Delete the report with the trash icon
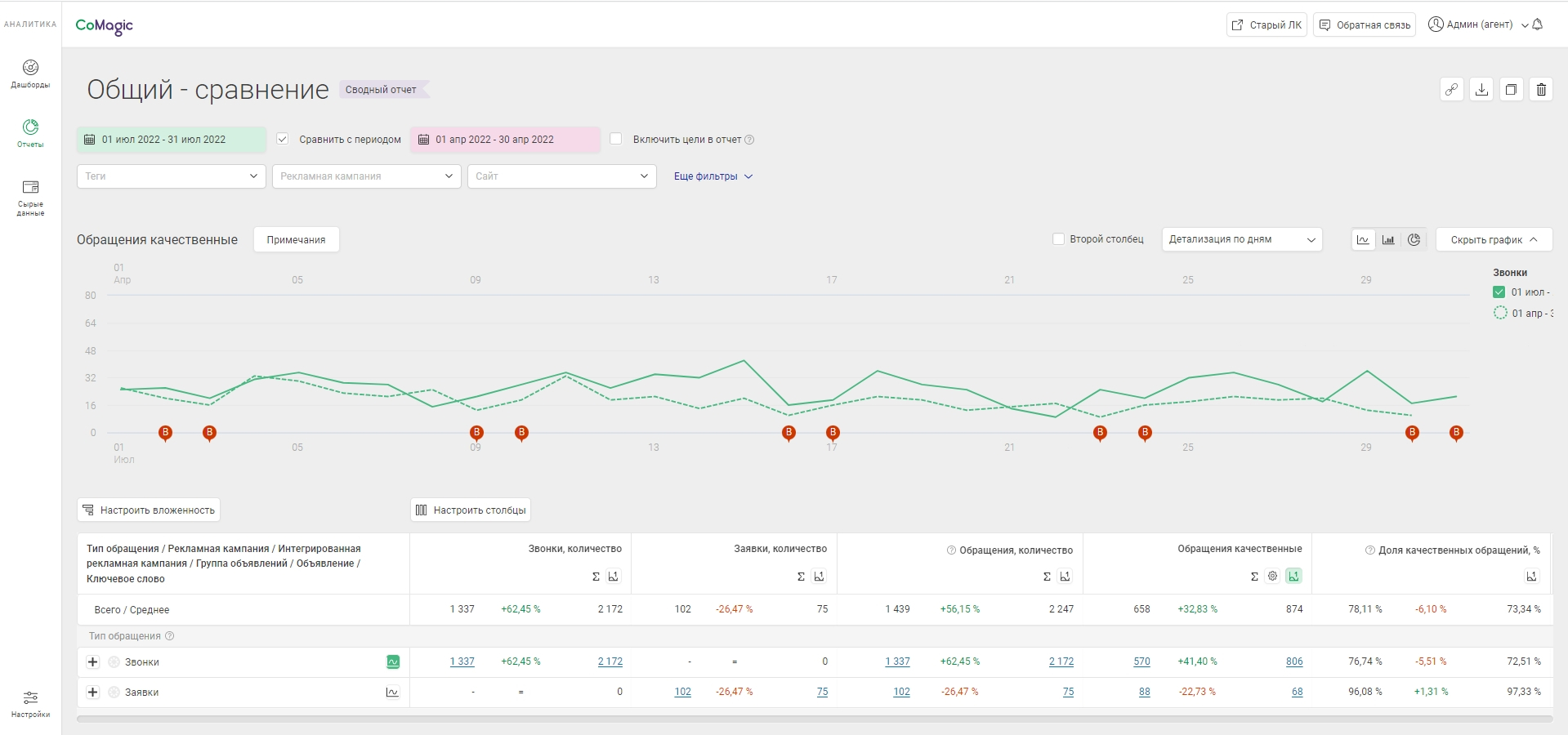 (1541, 90)
